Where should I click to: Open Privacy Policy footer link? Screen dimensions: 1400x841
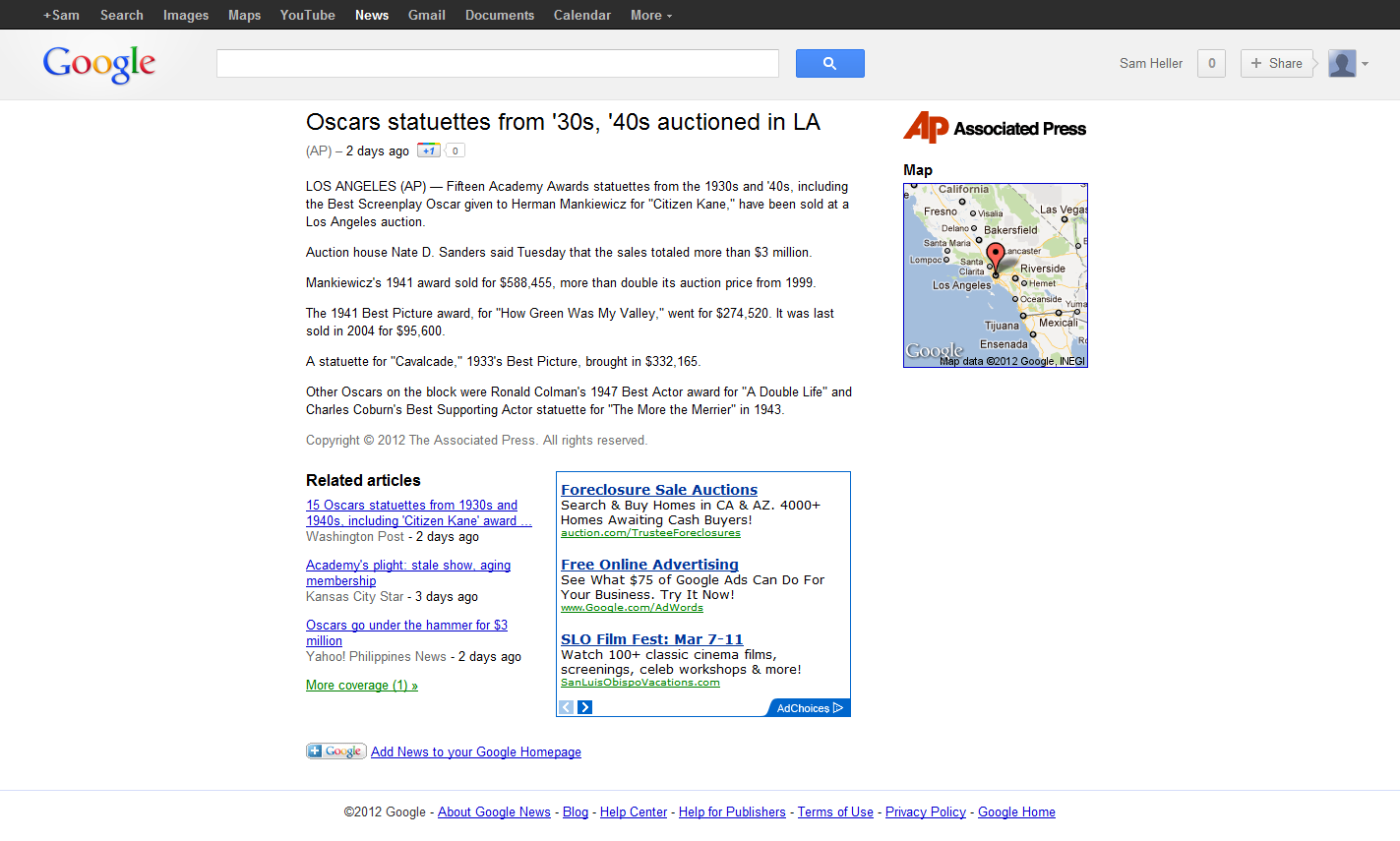click(926, 812)
